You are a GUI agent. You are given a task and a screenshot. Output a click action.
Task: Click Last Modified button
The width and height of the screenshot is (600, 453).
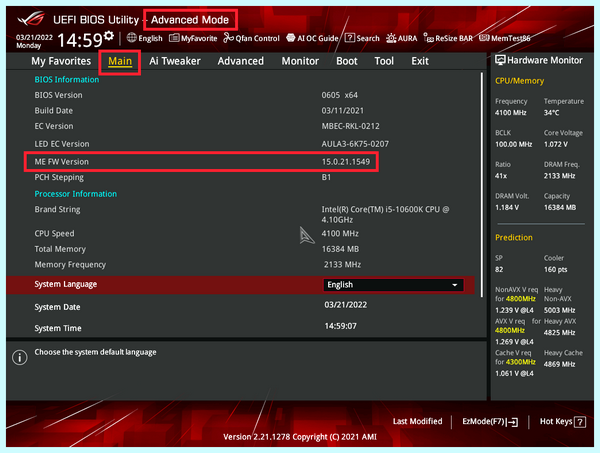coord(417,421)
